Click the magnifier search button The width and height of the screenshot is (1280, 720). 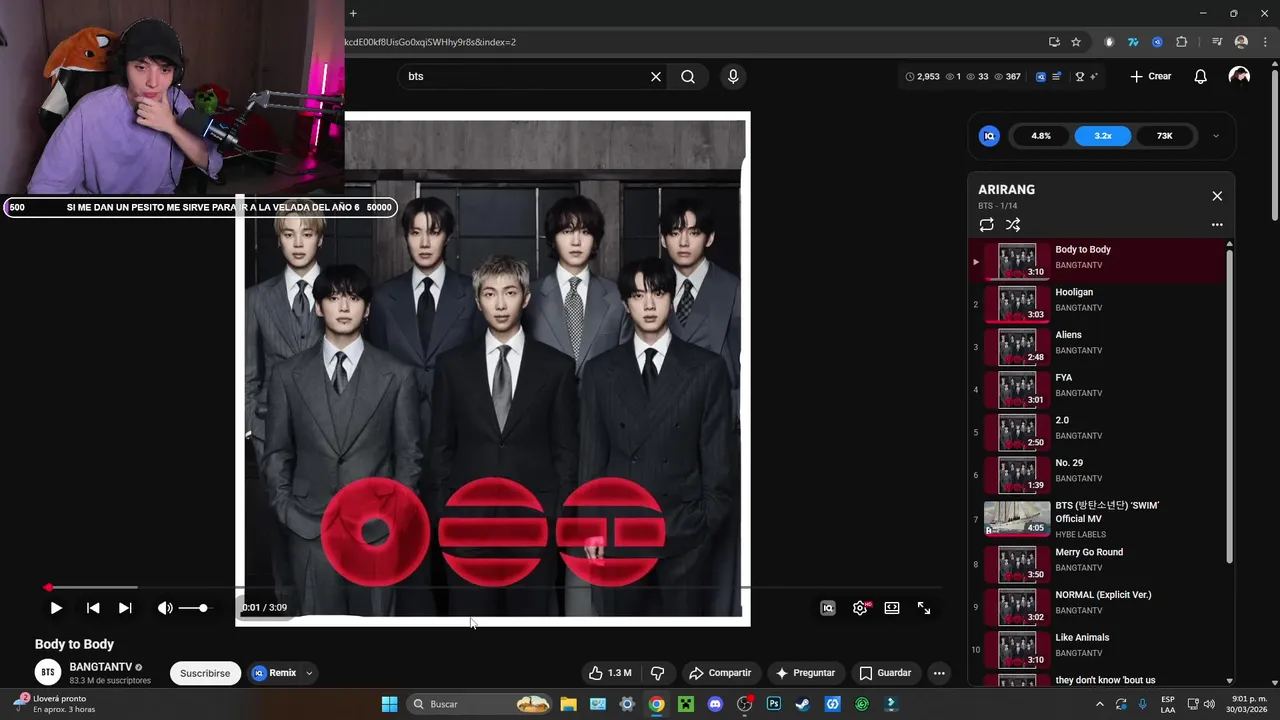[x=688, y=76]
